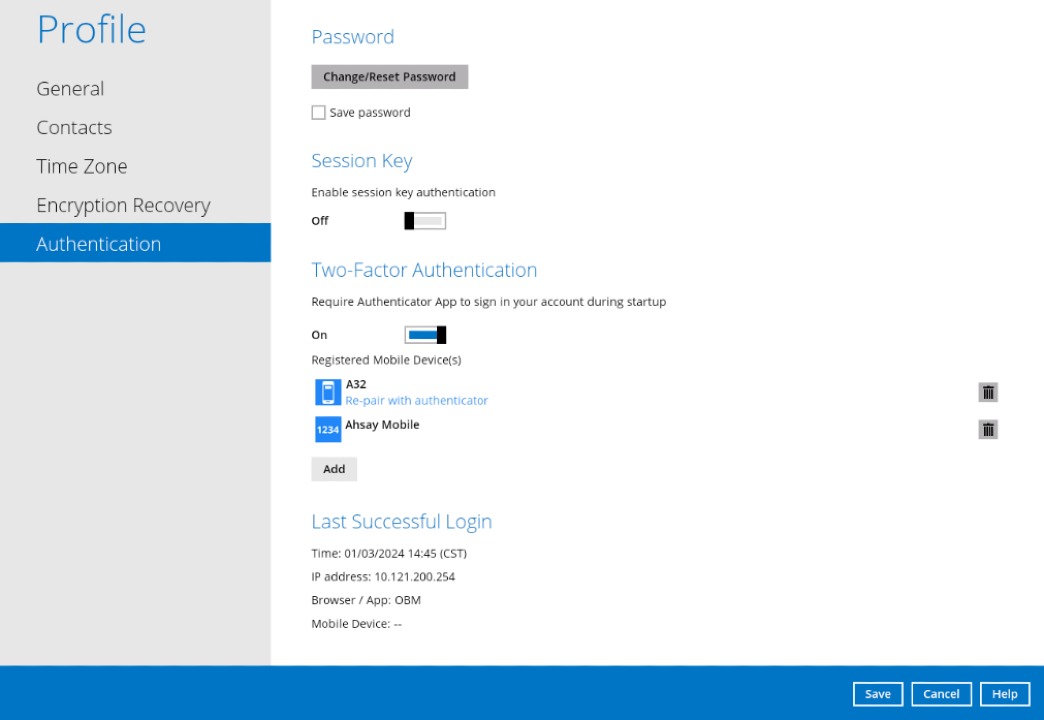This screenshot has width=1044, height=720.
Task: Open Help from the bottom bar
Action: point(1005,694)
